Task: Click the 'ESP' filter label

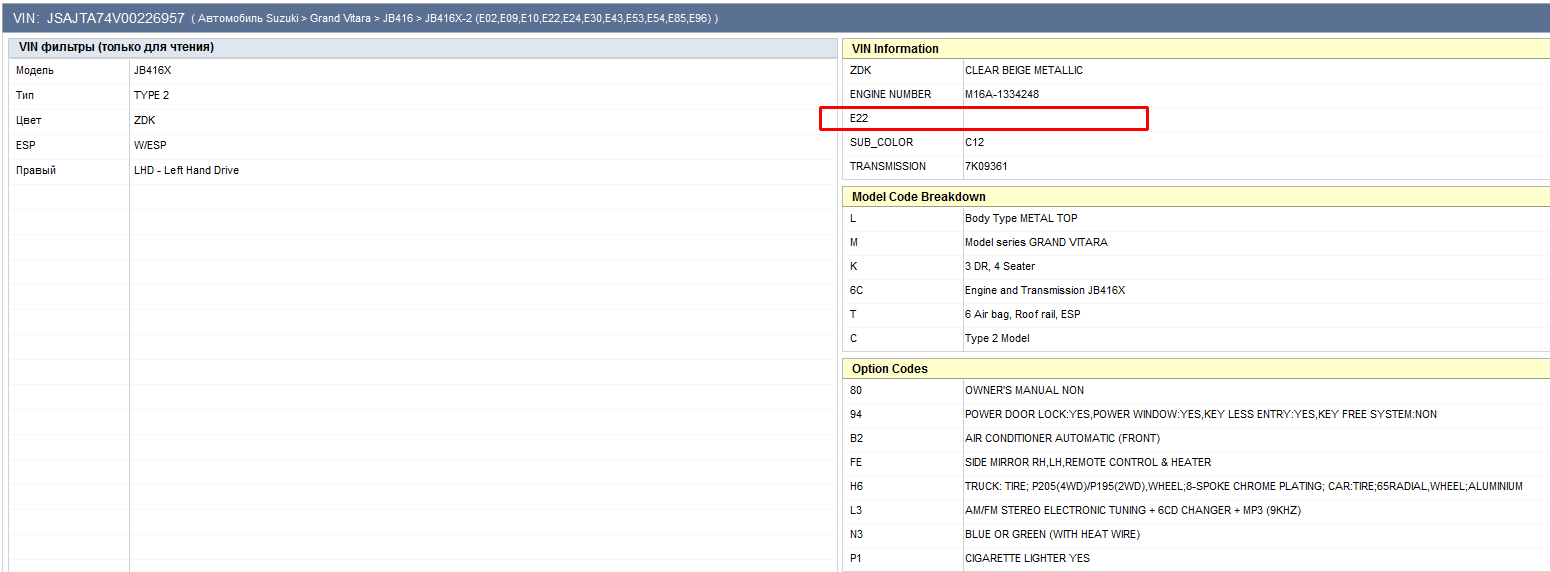Action: pyautogui.click(x=26, y=146)
